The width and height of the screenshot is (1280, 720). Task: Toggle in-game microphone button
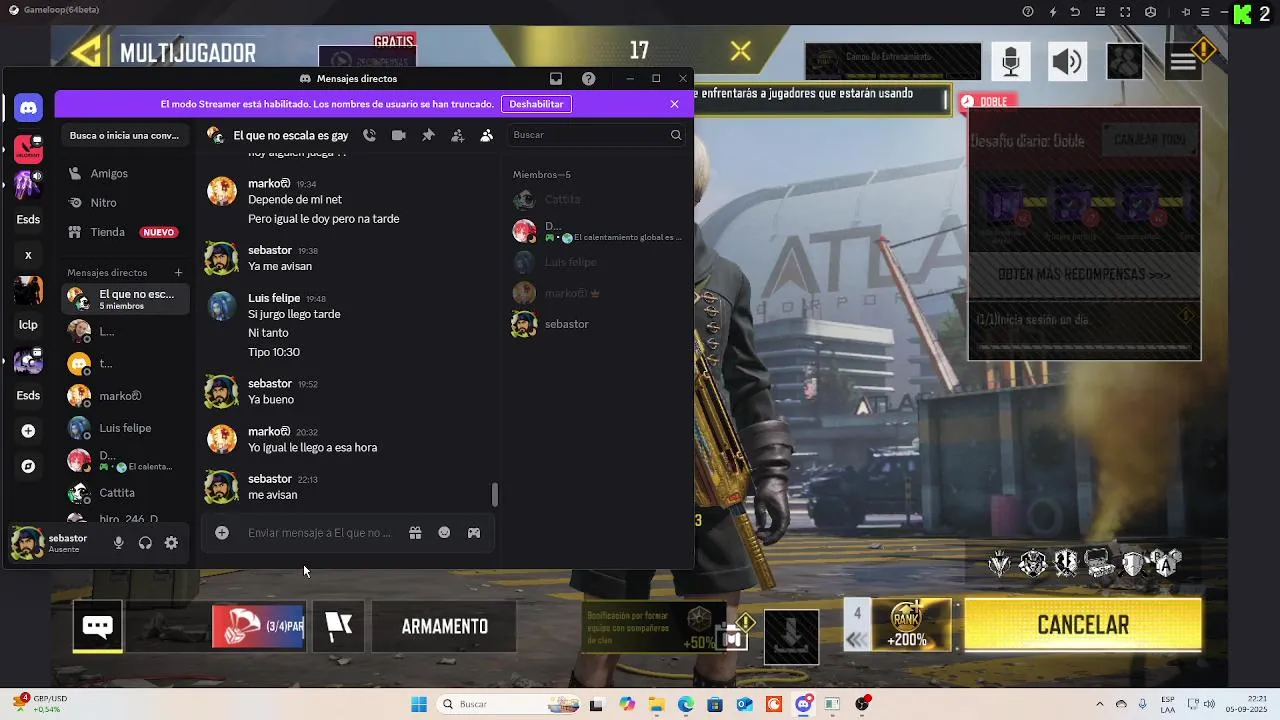click(1011, 62)
